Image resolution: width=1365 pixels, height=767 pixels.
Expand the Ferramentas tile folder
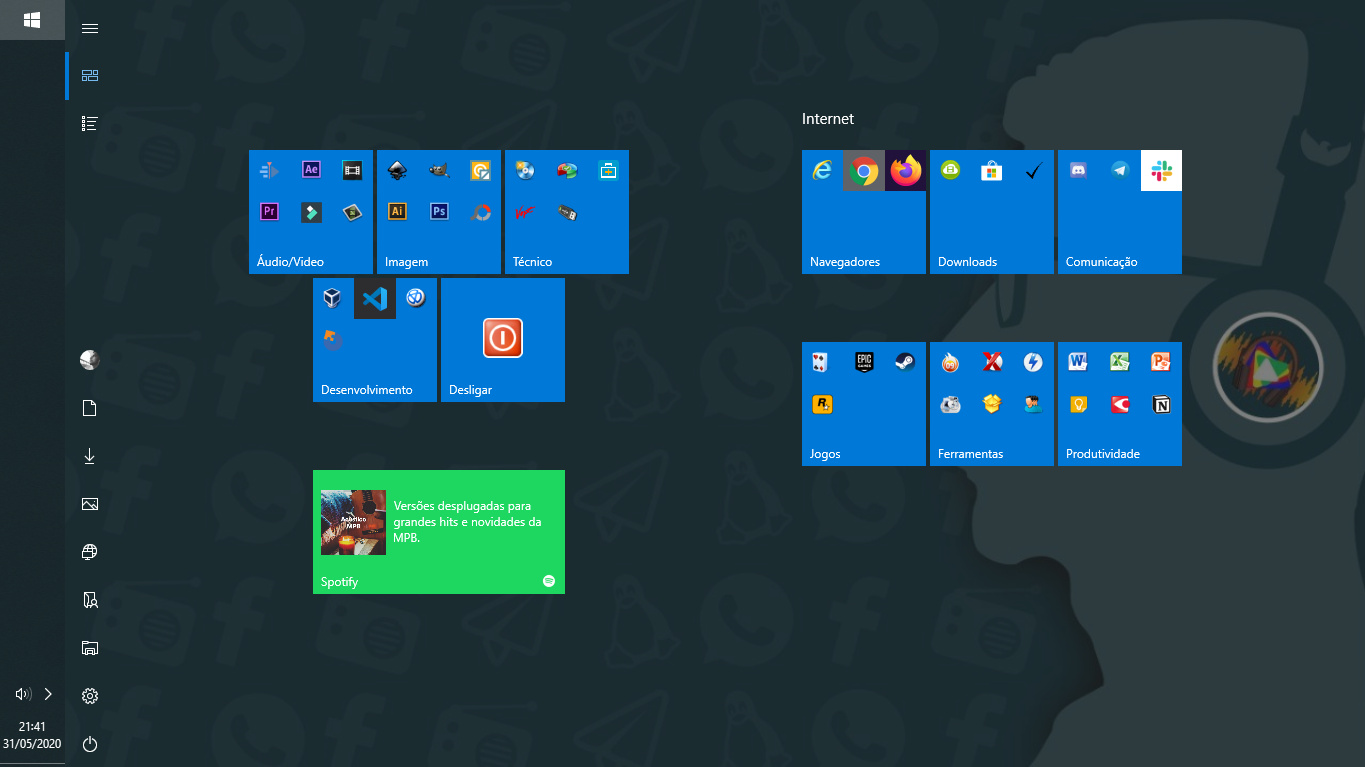(x=992, y=404)
